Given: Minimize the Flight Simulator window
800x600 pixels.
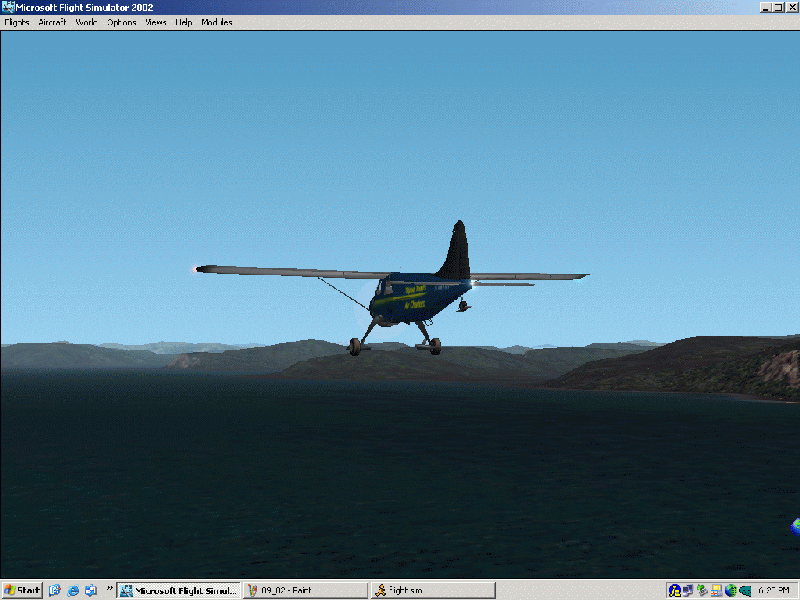Looking at the screenshot, I should click(765, 8).
